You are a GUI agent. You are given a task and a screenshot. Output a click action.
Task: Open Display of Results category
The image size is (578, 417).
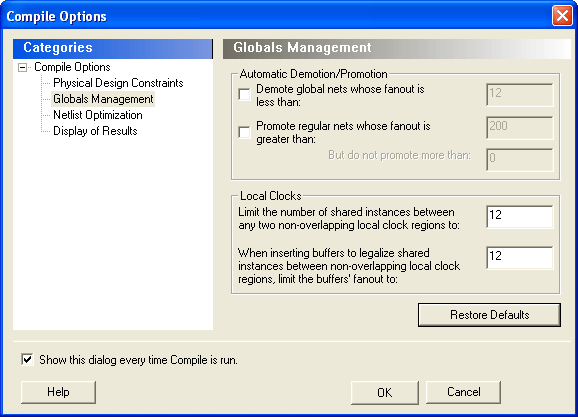[x=95, y=131]
